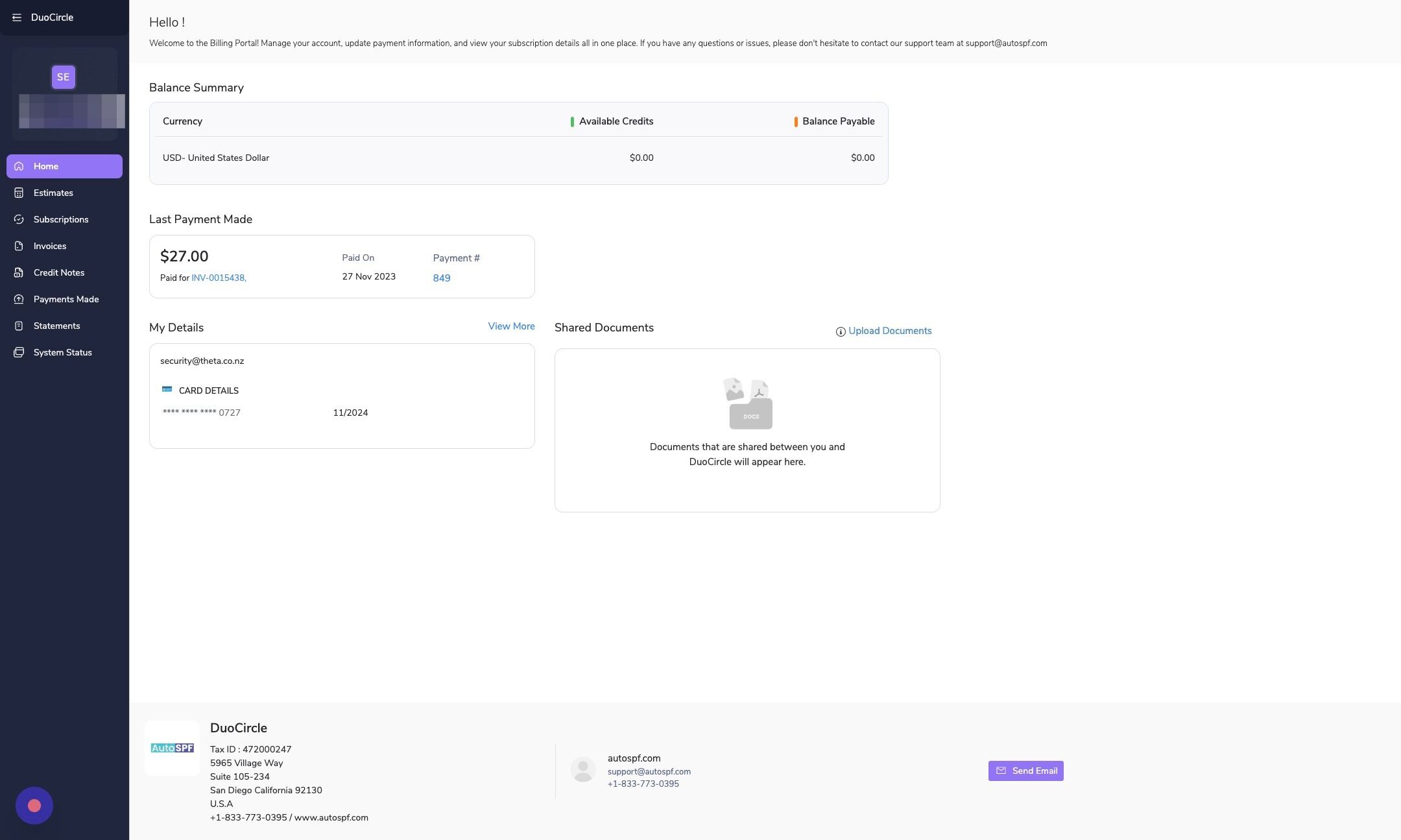Viewport: 1401px width, 840px height.
Task: Click the Credit Notes icon in sidebar
Action: 19,273
